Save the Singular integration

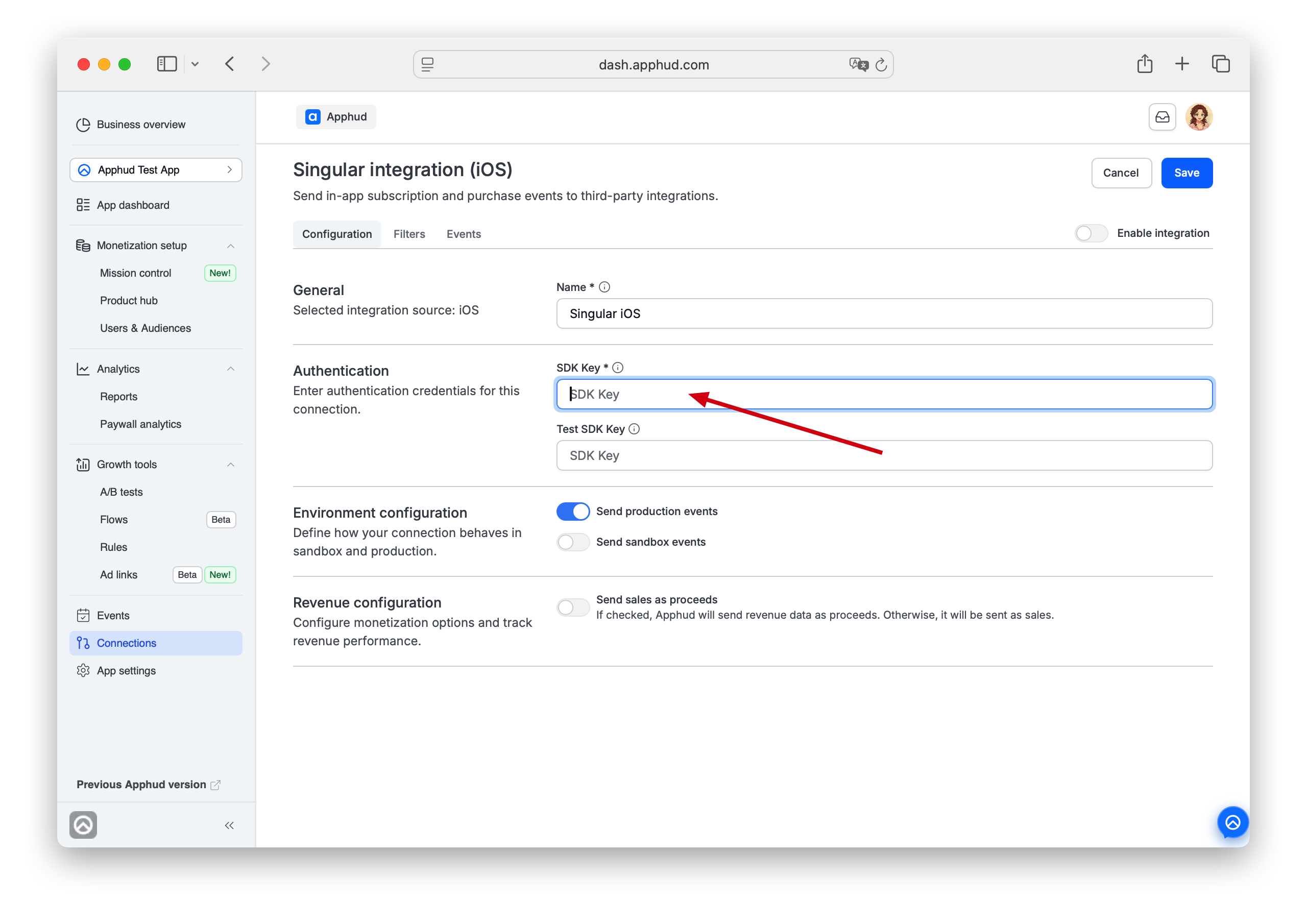pyautogui.click(x=1187, y=173)
